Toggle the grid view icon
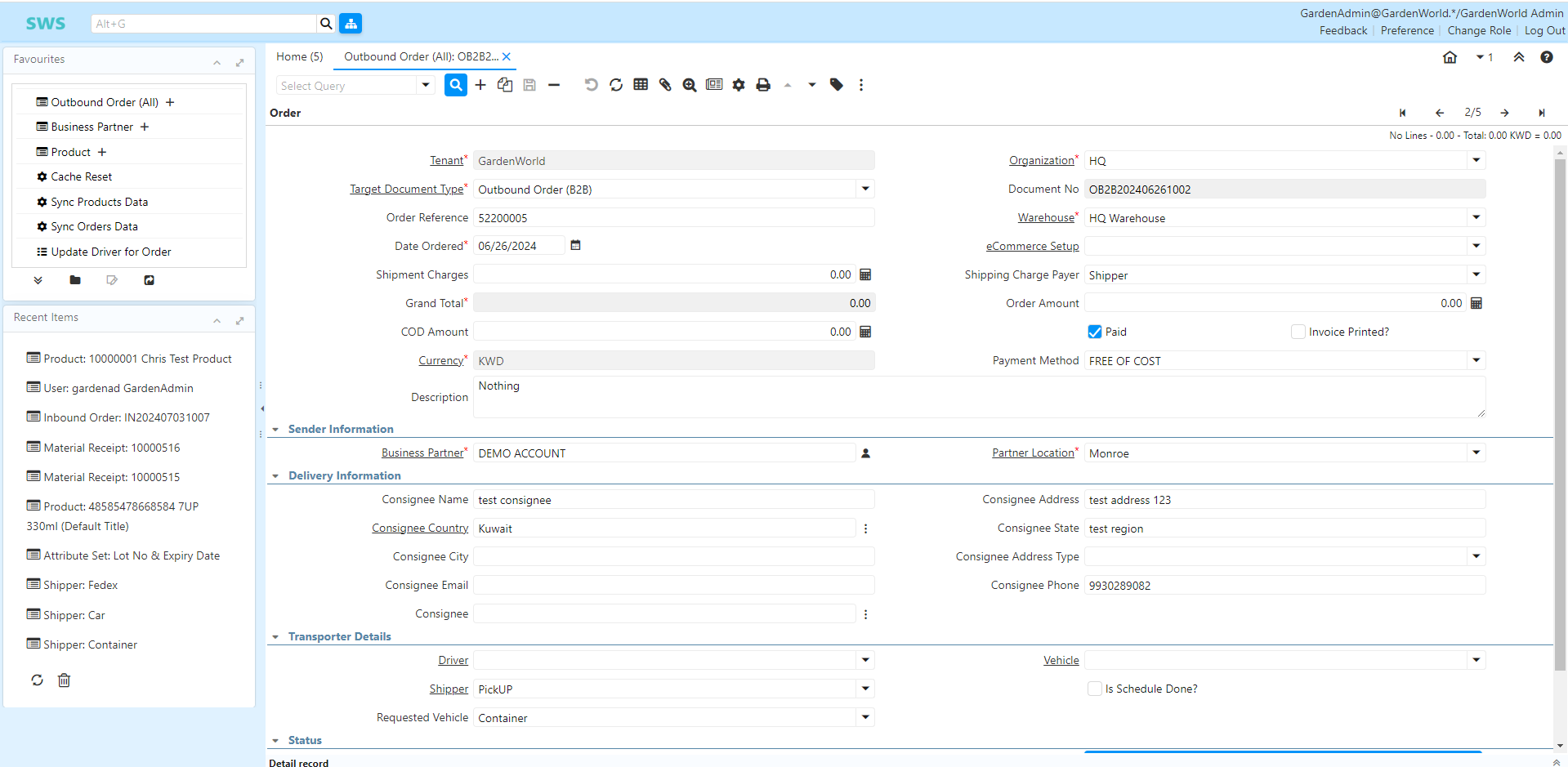The width and height of the screenshot is (1568, 767). (x=641, y=85)
